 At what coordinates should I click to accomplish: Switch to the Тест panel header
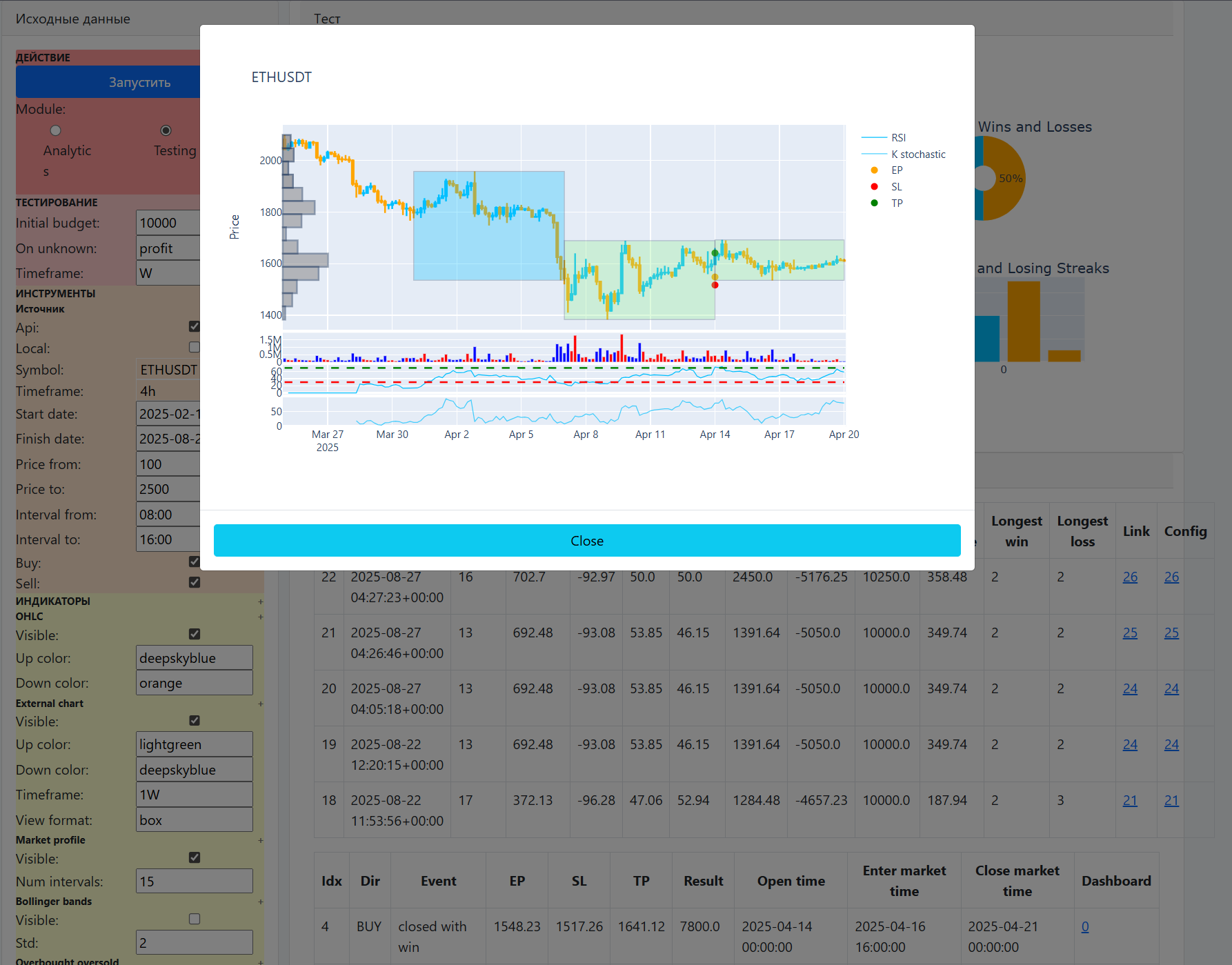click(x=327, y=19)
